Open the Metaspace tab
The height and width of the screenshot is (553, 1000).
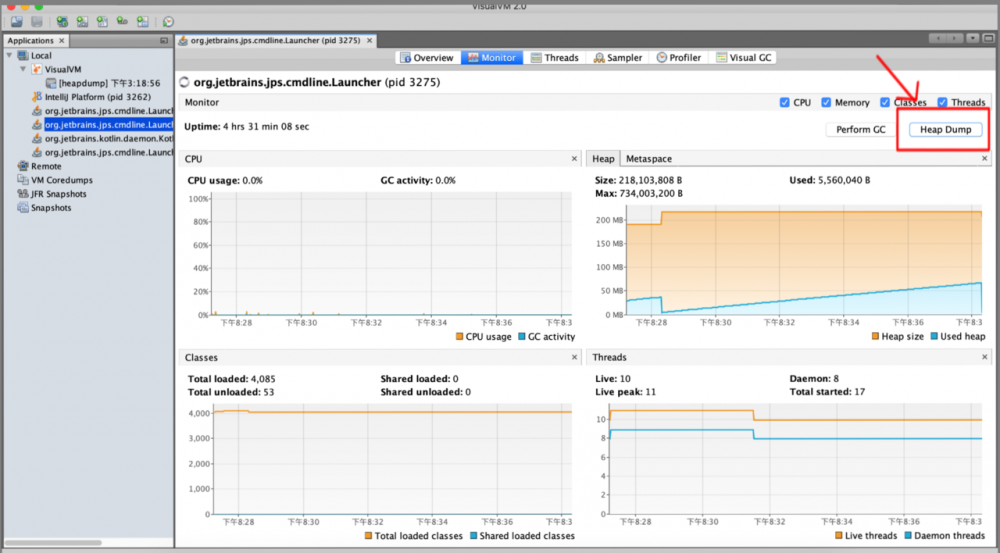point(649,159)
